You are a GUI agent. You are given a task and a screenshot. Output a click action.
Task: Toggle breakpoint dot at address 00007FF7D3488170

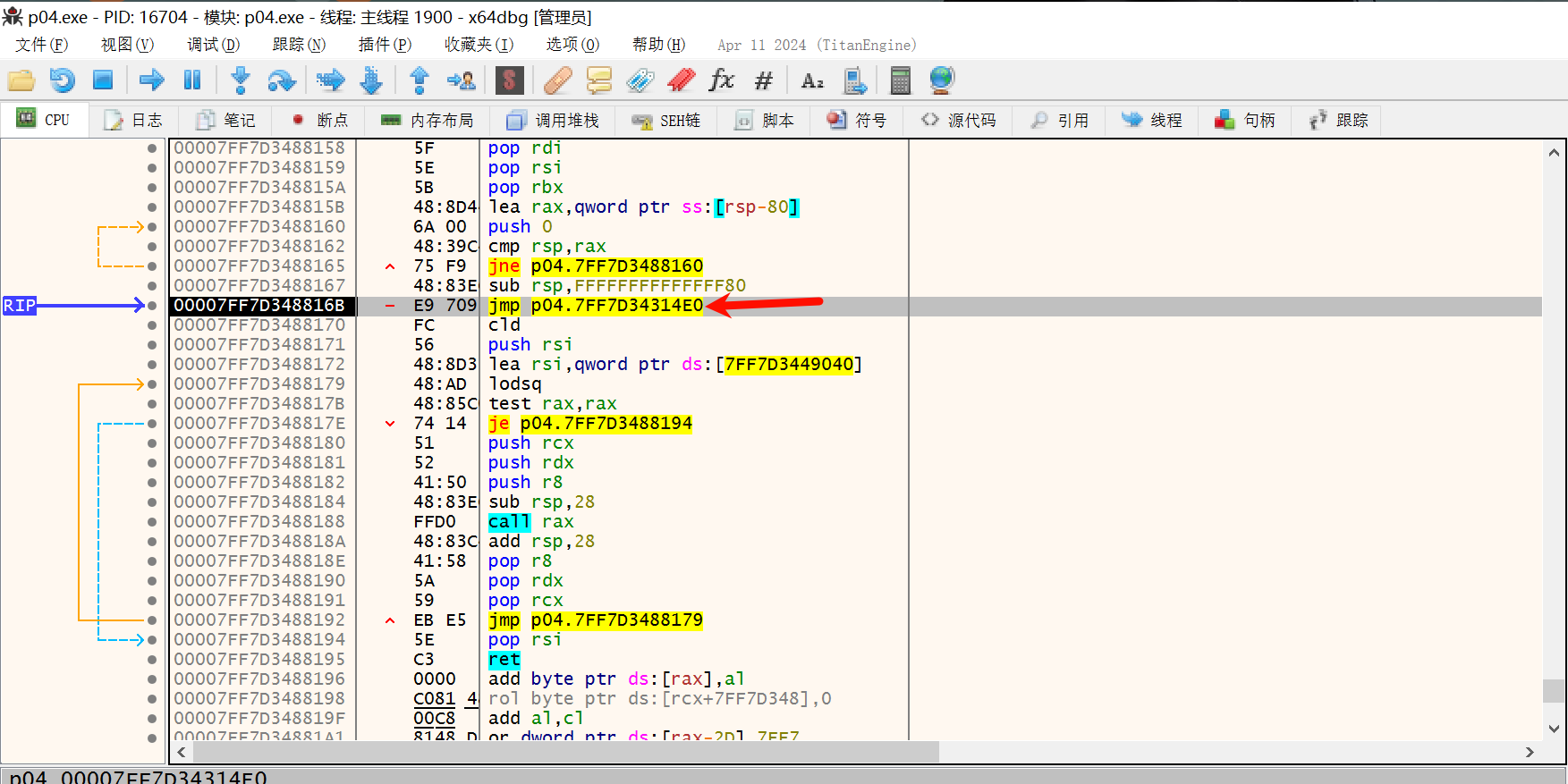point(152,325)
